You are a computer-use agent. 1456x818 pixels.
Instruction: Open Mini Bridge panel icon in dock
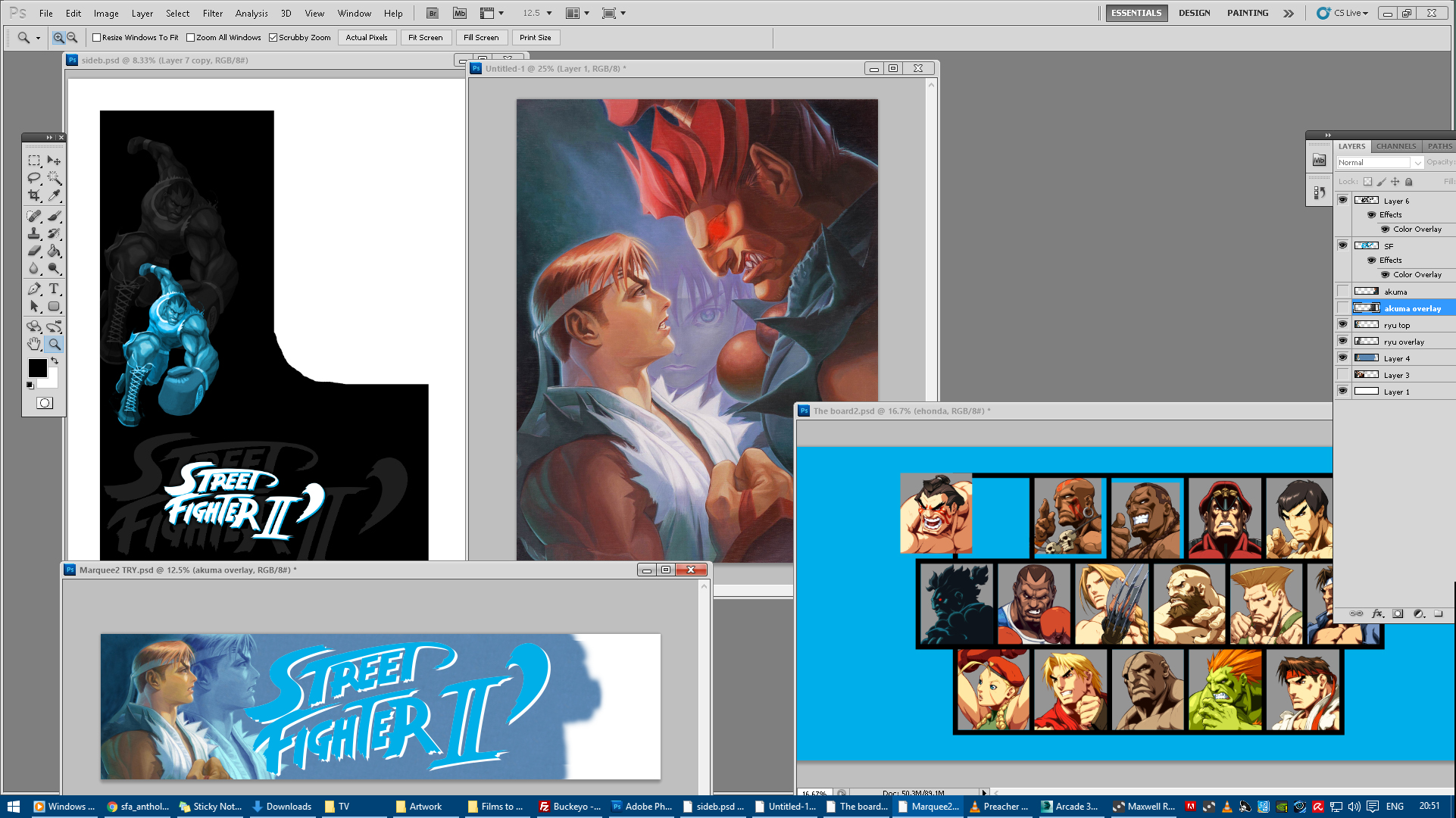click(x=1319, y=160)
